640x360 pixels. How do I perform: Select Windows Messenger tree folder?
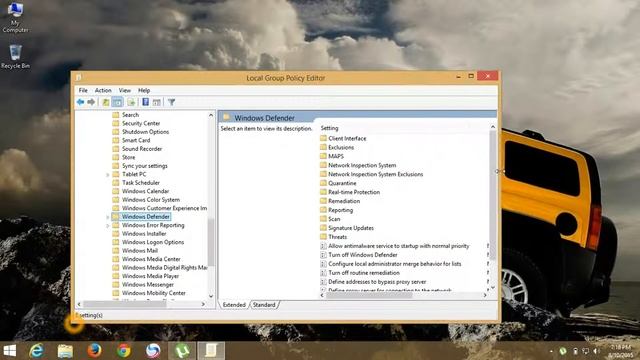(x=148, y=285)
